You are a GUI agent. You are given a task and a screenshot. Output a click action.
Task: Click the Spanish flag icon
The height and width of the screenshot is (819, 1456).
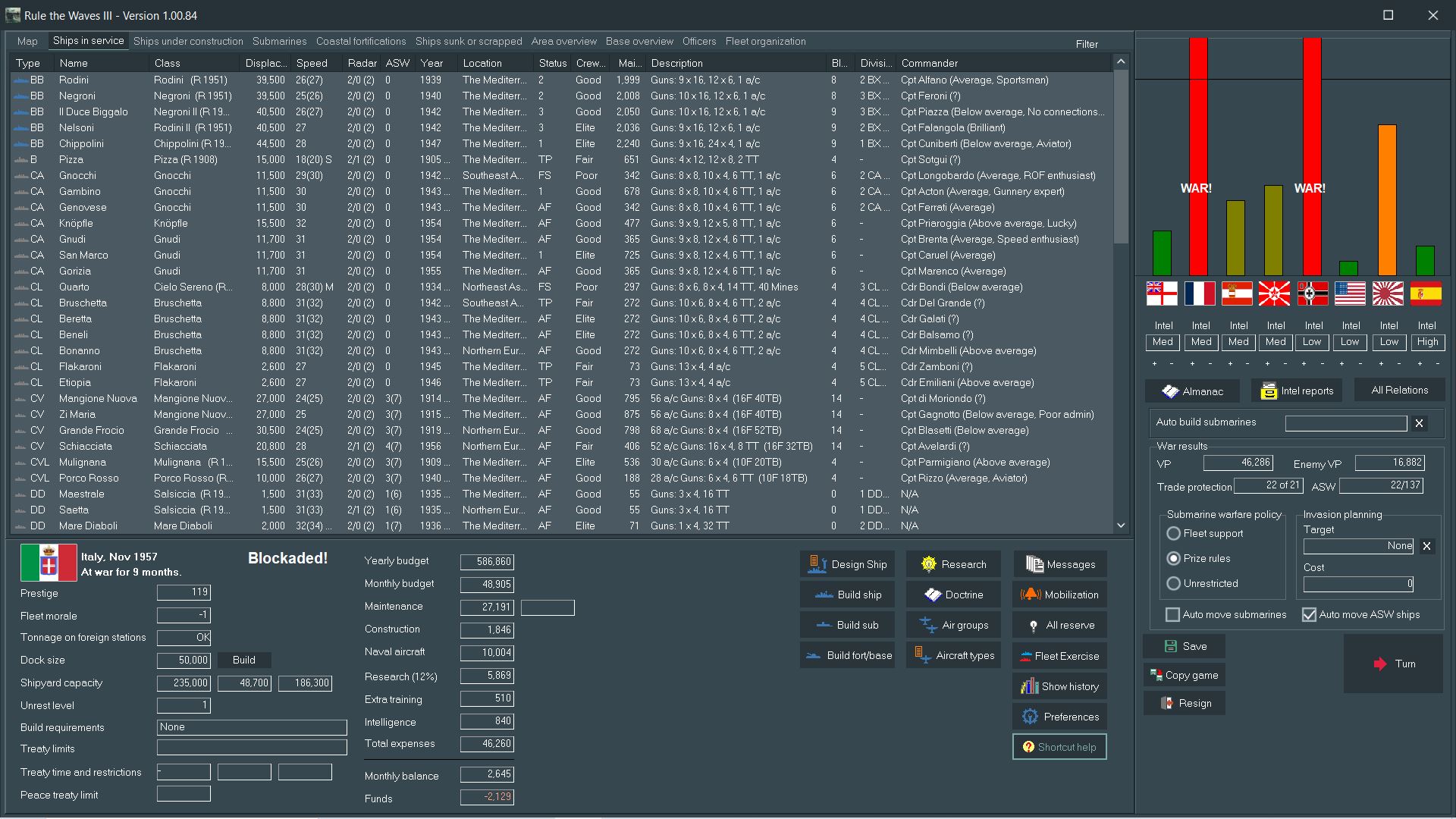pos(1426,293)
